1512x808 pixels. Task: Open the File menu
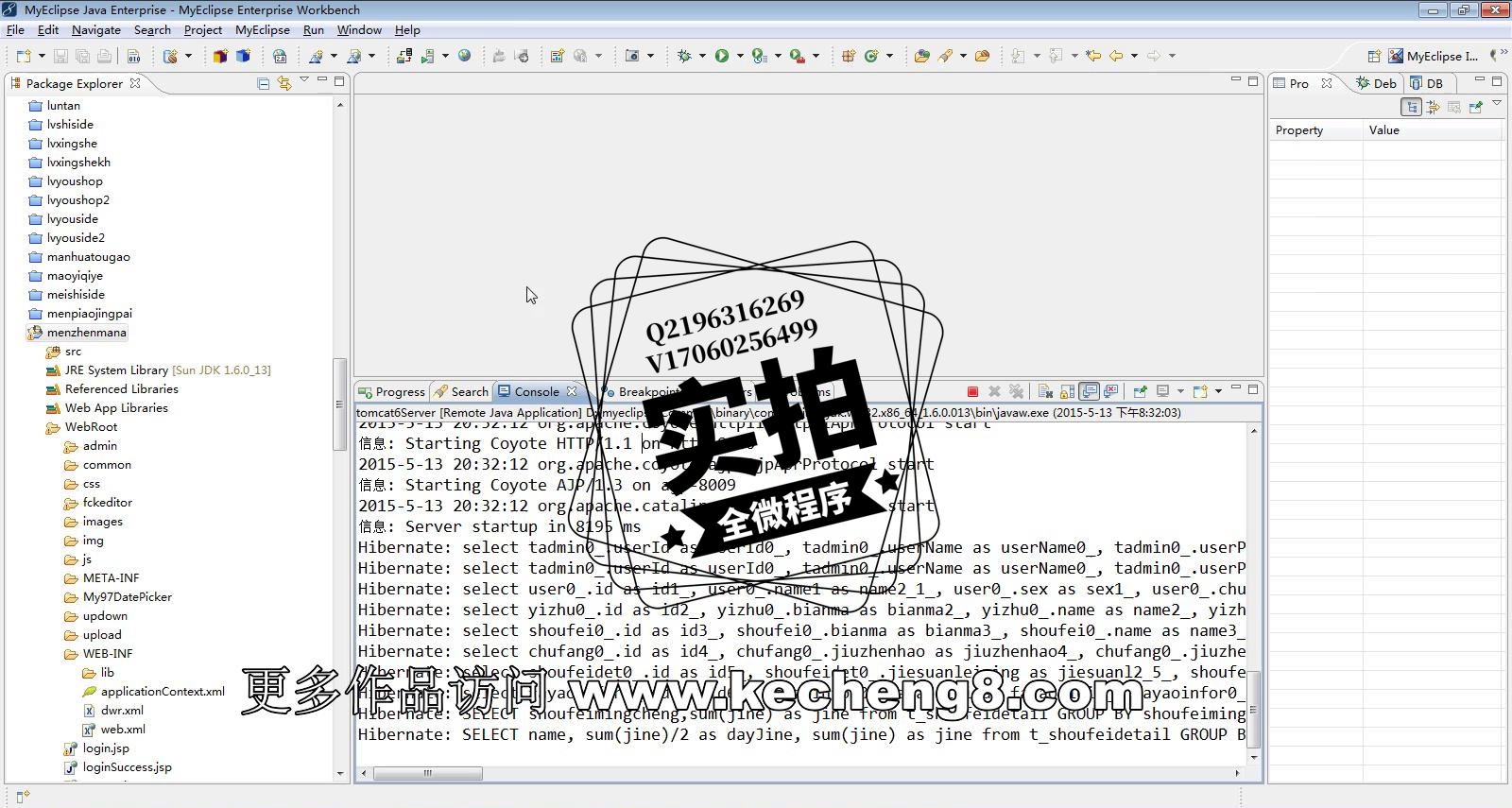point(15,30)
